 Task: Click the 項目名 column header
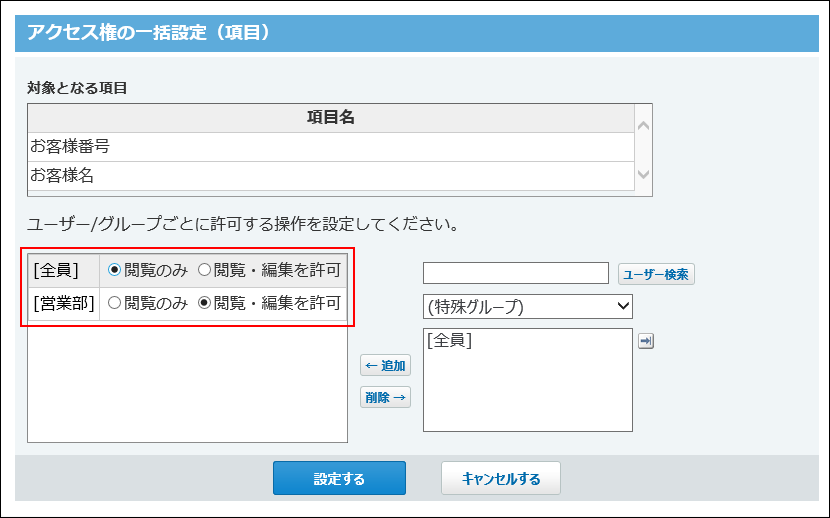pos(331,117)
